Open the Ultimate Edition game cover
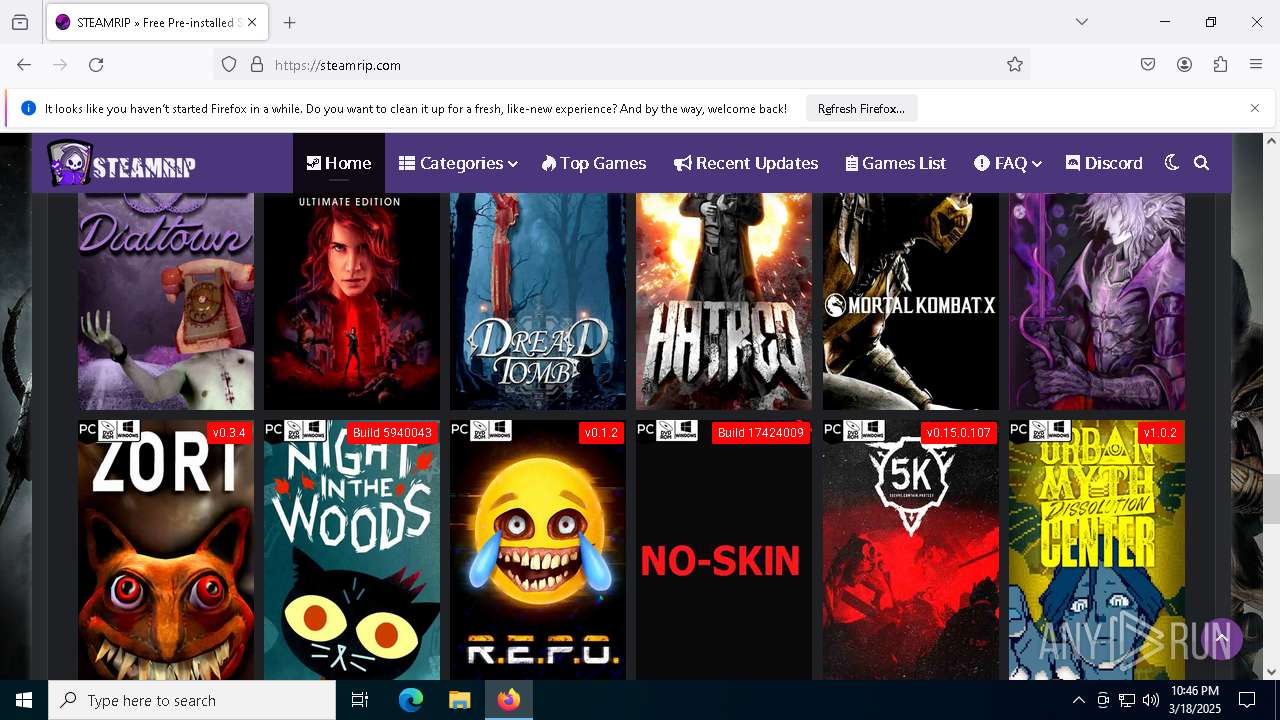 point(352,301)
